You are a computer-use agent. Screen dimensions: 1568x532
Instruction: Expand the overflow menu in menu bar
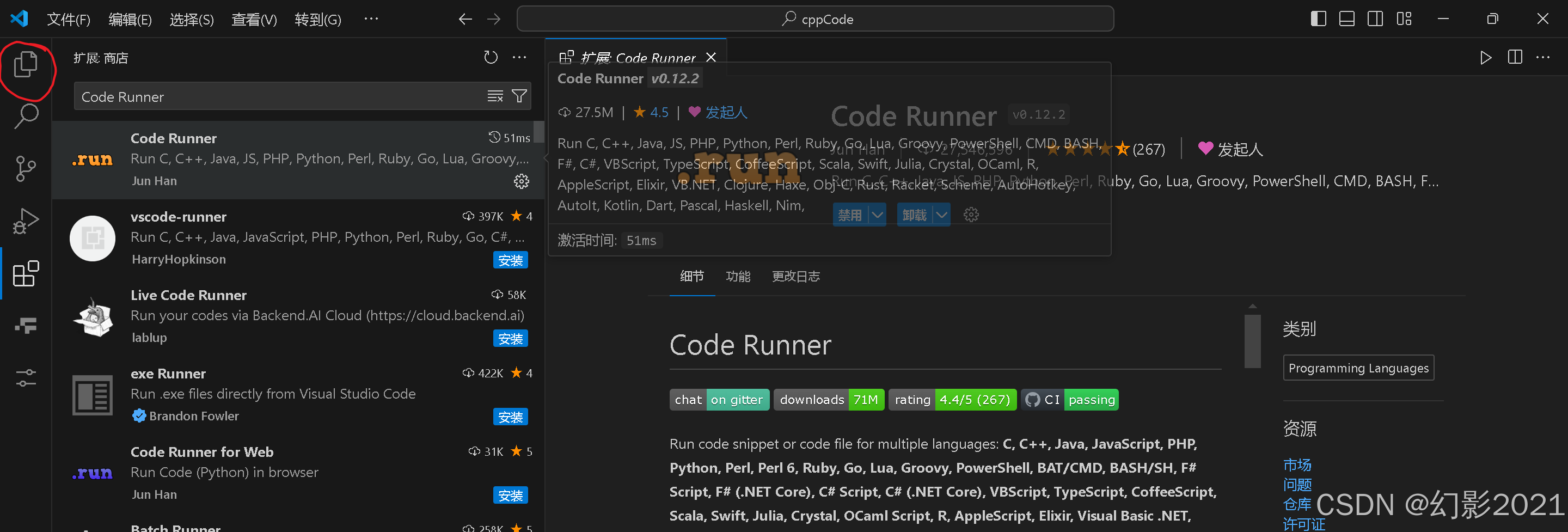click(x=371, y=19)
